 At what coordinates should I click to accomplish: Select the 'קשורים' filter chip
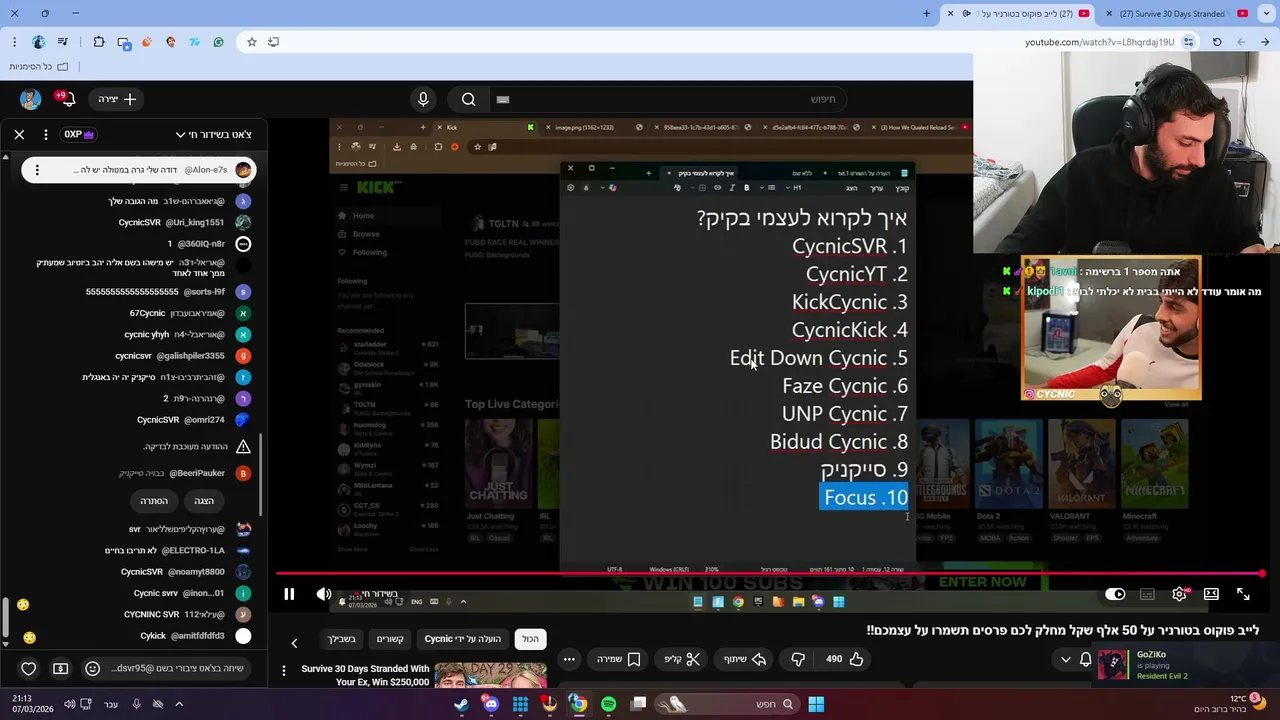pyautogui.click(x=390, y=639)
